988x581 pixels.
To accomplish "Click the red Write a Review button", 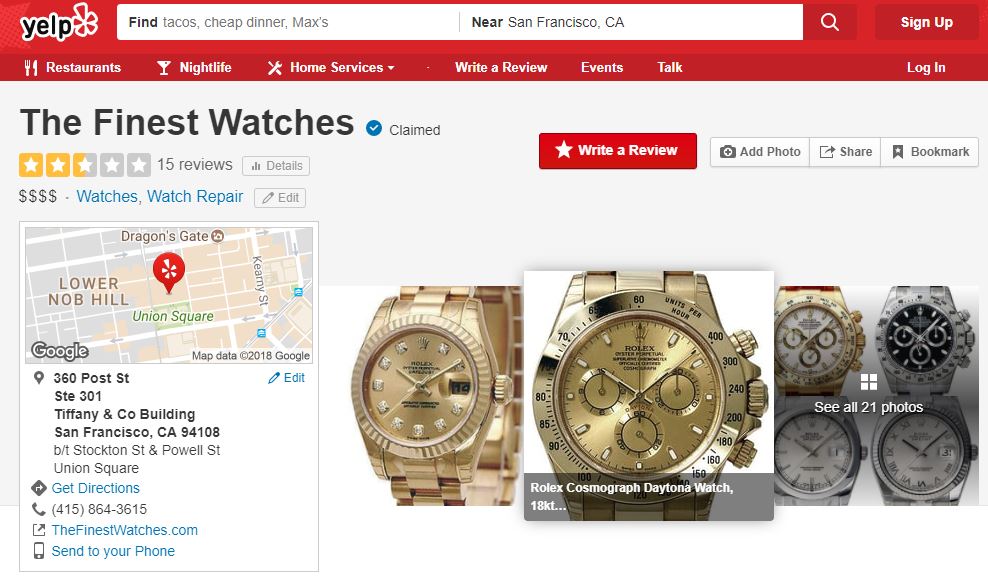I will pos(618,151).
